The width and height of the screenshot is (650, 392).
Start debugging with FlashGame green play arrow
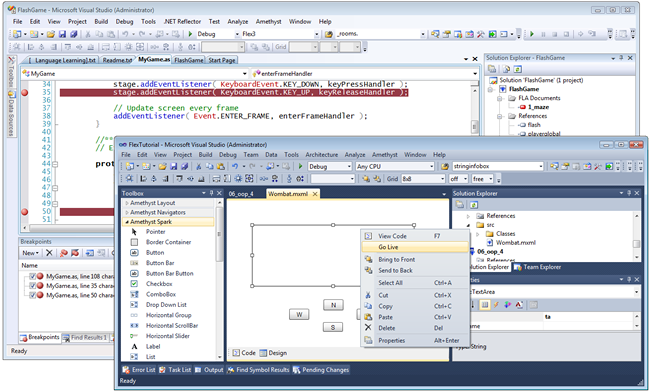(x=190, y=34)
